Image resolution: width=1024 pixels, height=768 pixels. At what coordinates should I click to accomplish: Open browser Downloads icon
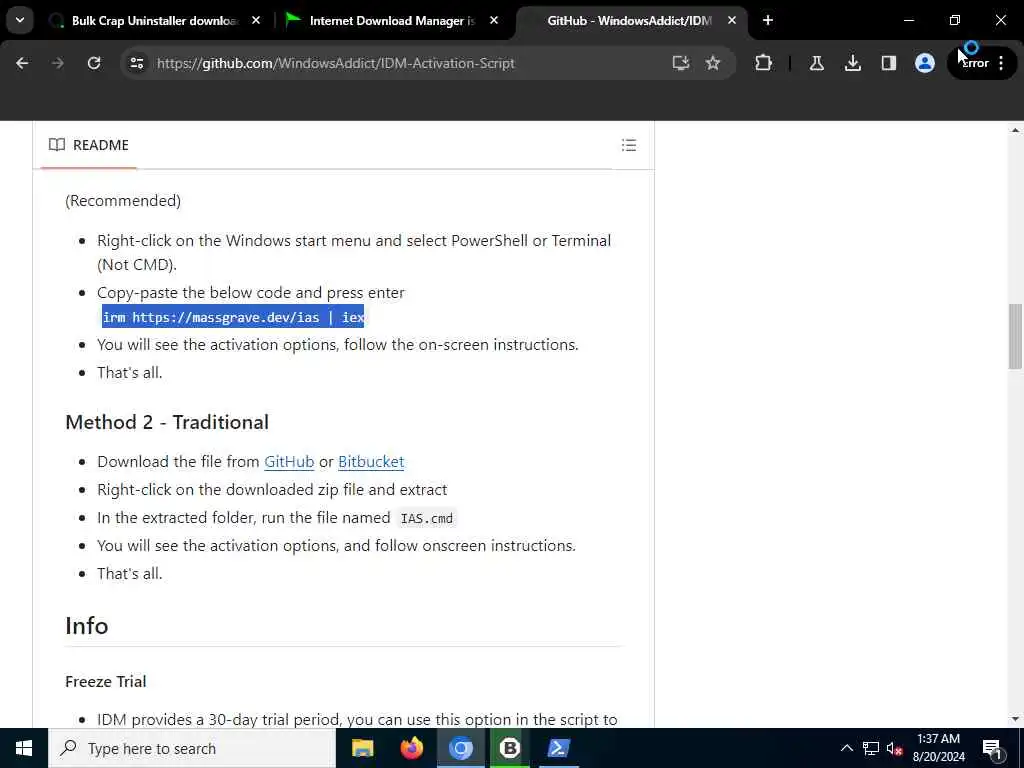(x=852, y=63)
